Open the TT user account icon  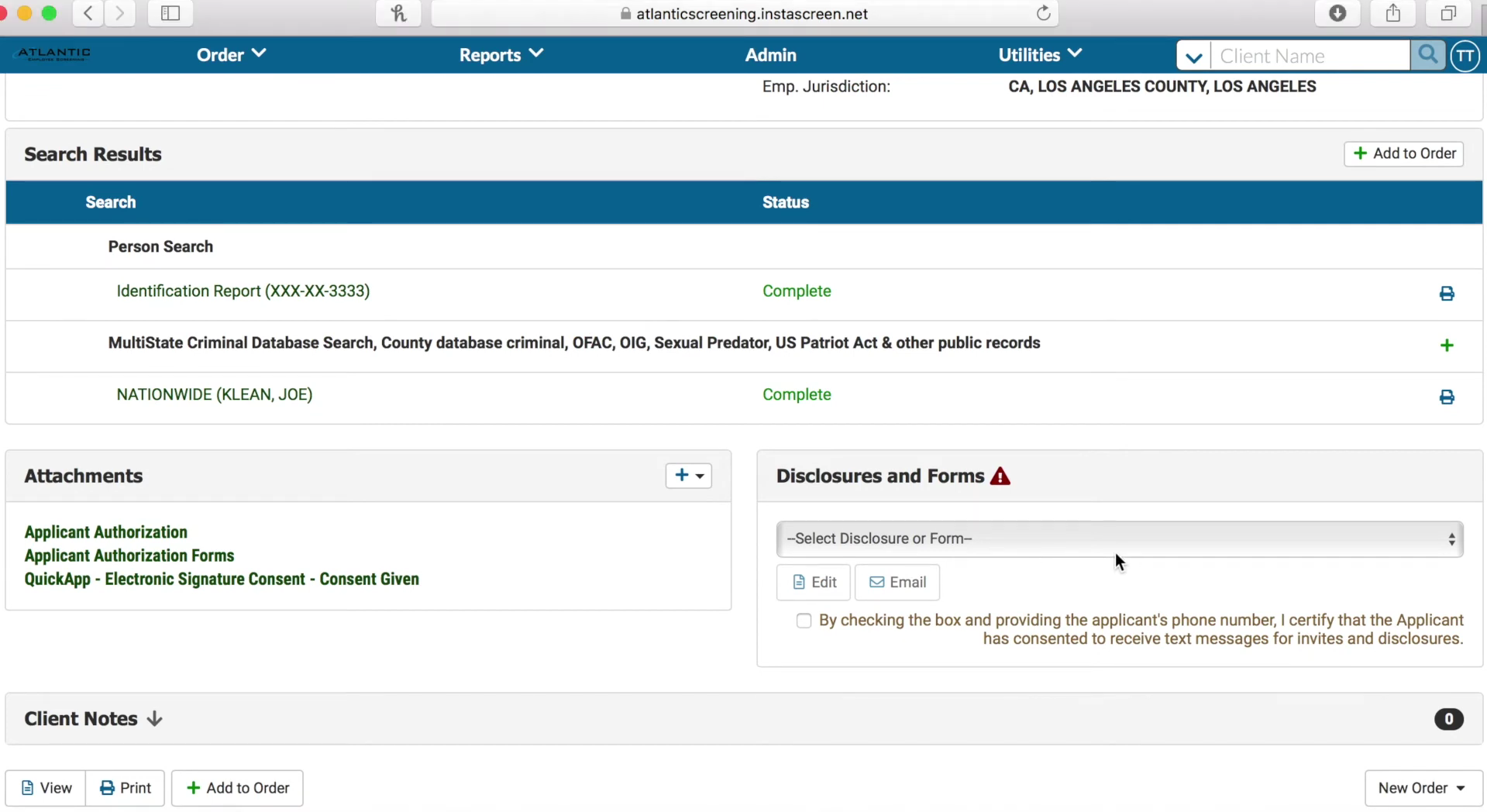[1465, 55]
